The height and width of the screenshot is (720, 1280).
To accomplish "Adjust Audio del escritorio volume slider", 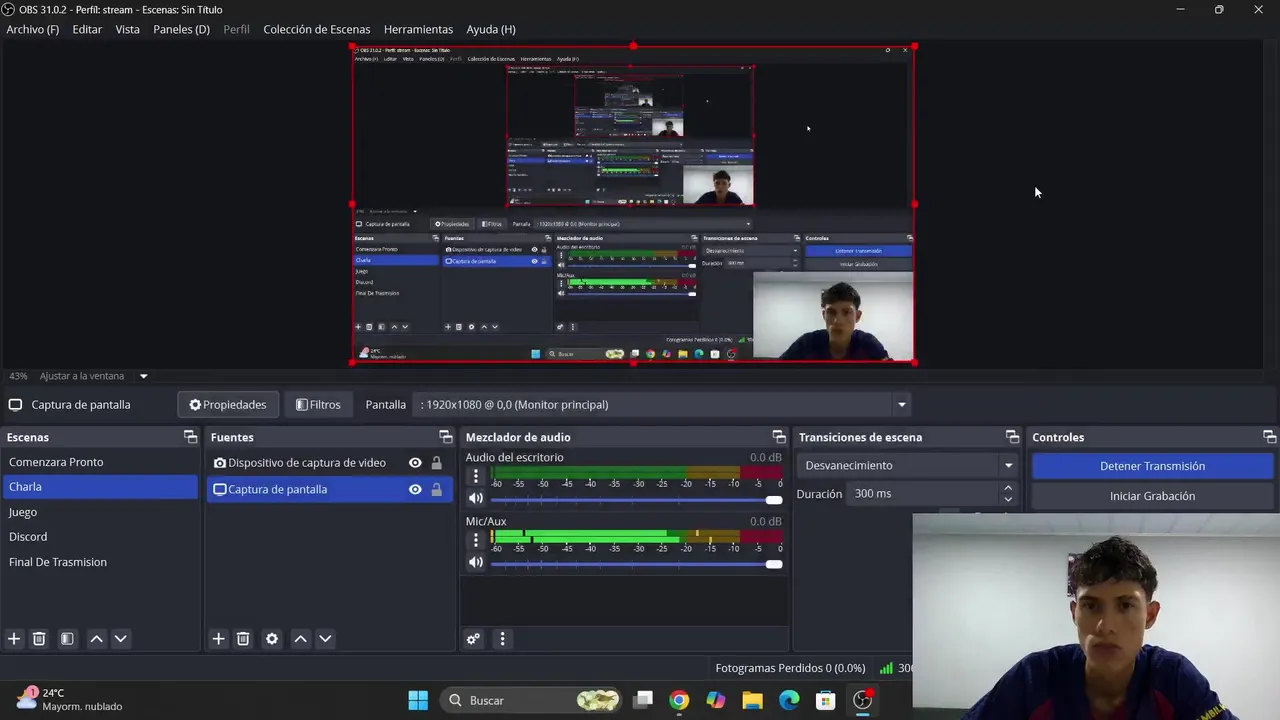I will (636, 499).
